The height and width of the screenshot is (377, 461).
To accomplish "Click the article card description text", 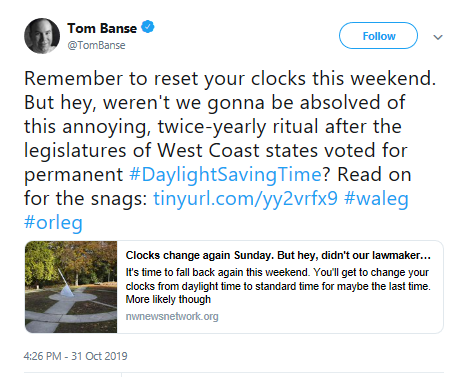I will click(278, 286).
